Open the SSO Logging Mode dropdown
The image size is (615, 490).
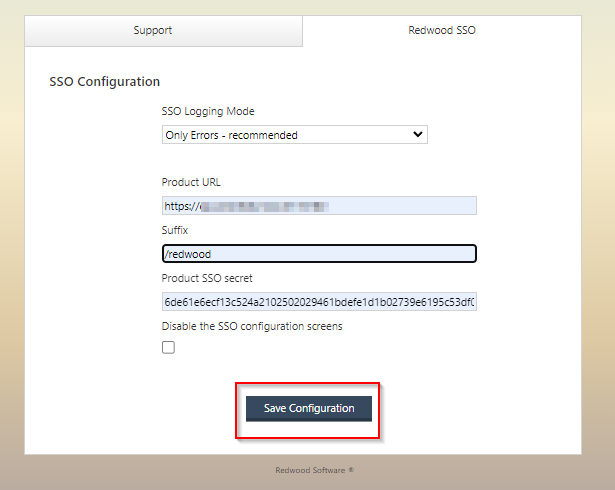click(x=295, y=135)
